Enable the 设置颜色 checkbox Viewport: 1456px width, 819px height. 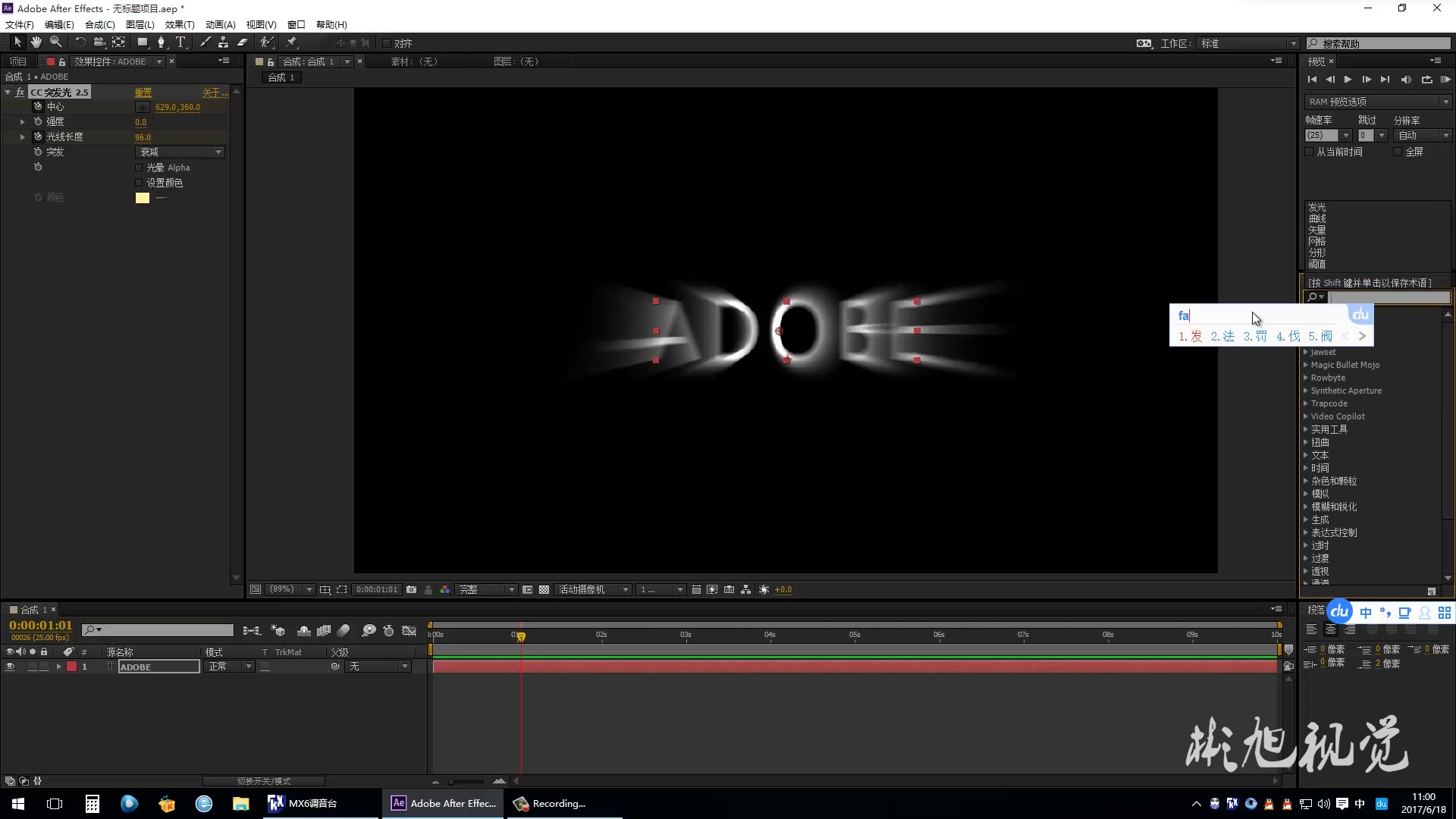pyautogui.click(x=139, y=183)
